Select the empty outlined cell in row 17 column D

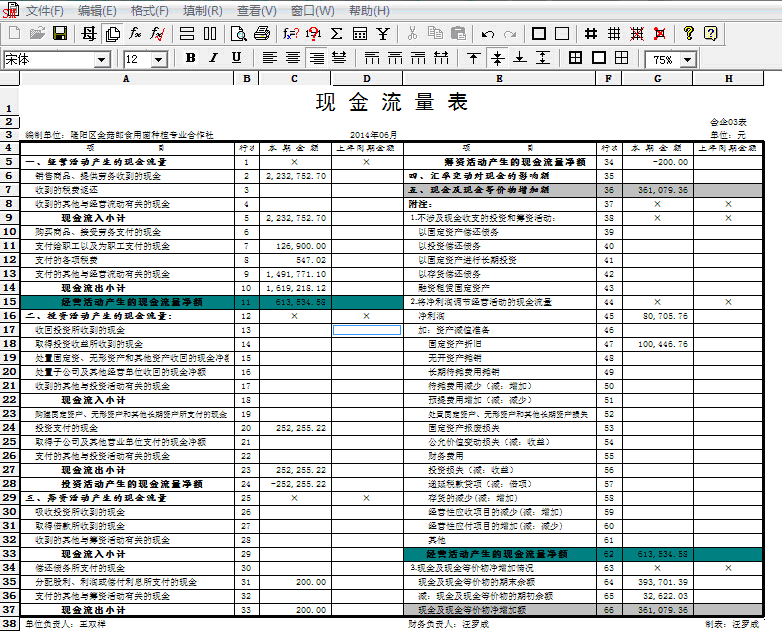point(366,329)
